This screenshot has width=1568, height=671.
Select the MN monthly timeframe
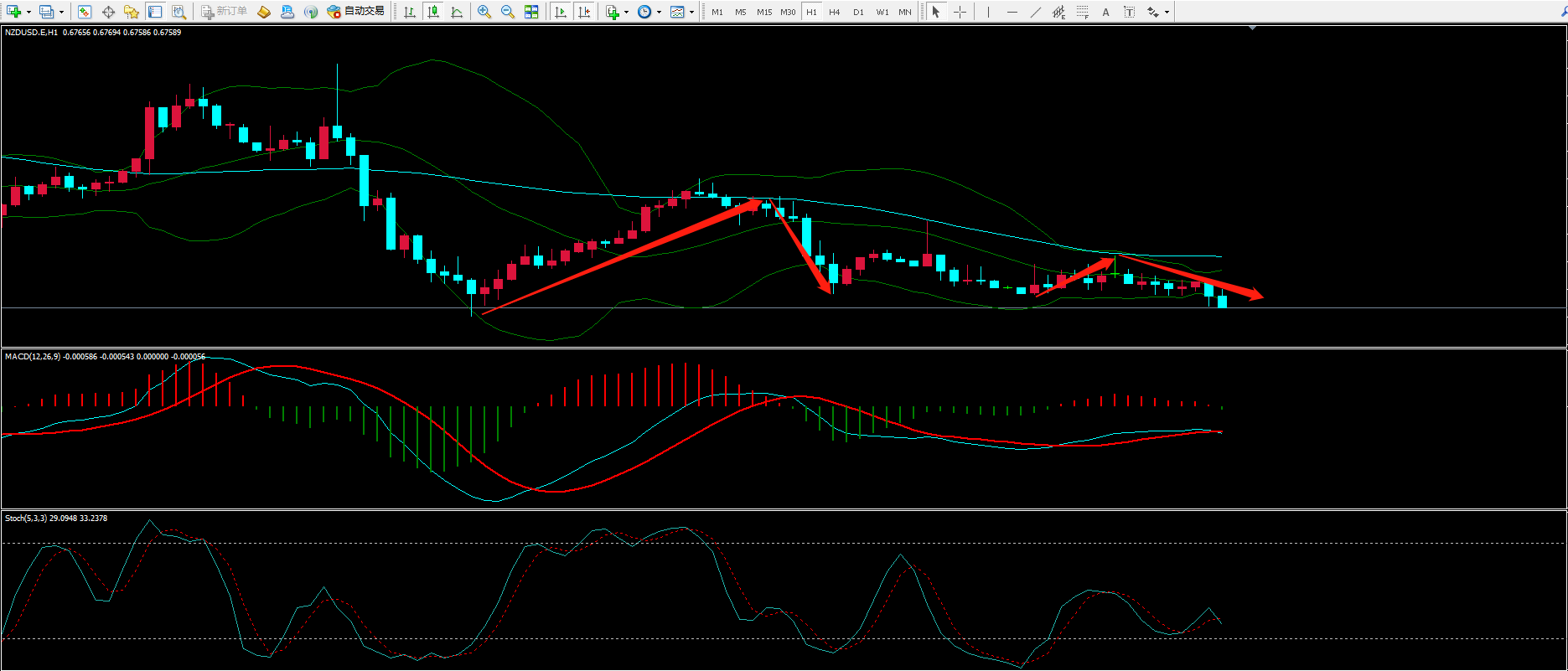[905, 12]
